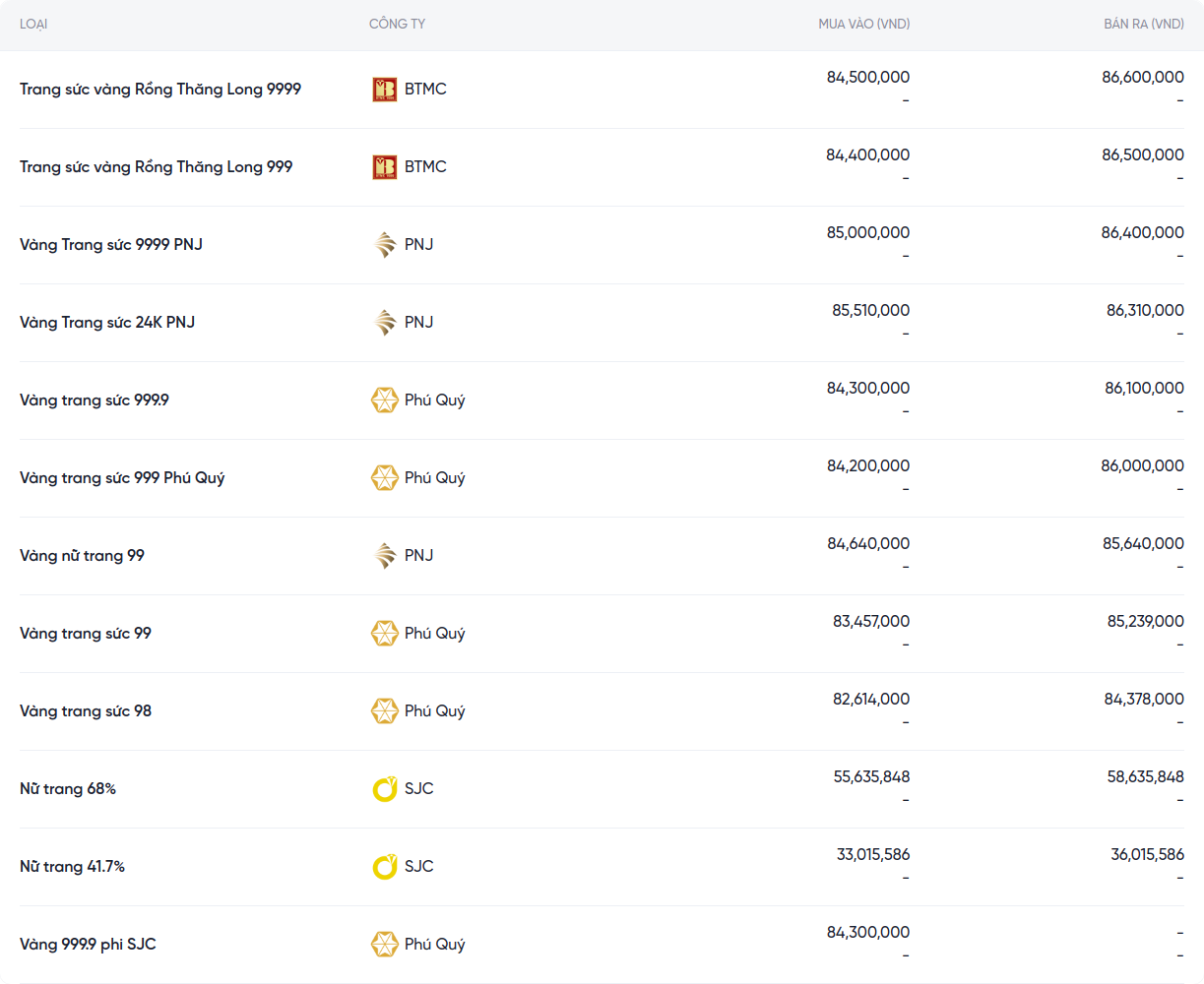This screenshot has width=1204, height=984.
Task: Click Phú Quý logo in Vàng trang sức 98 row
Action: (x=384, y=711)
